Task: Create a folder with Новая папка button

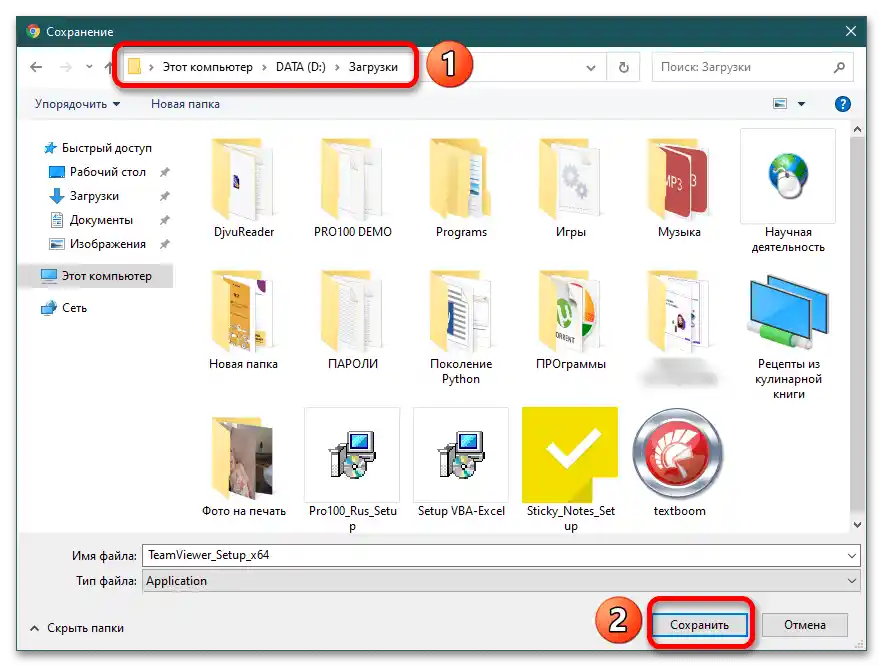Action: 185,104
